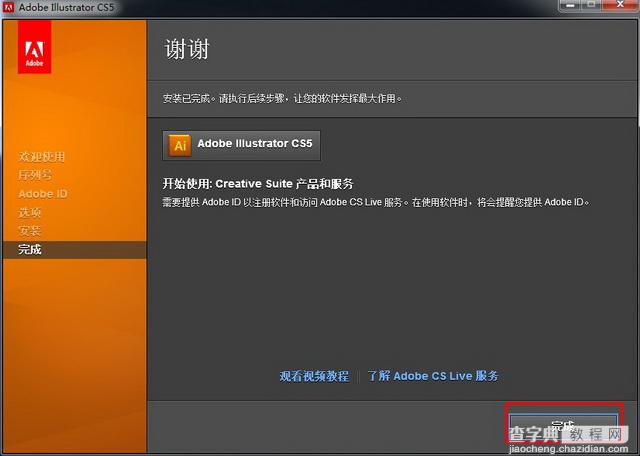The width and height of the screenshot is (640, 456).
Task: Click the Adobe Illustrator CS5 window title
Action: (x=66, y=7)
